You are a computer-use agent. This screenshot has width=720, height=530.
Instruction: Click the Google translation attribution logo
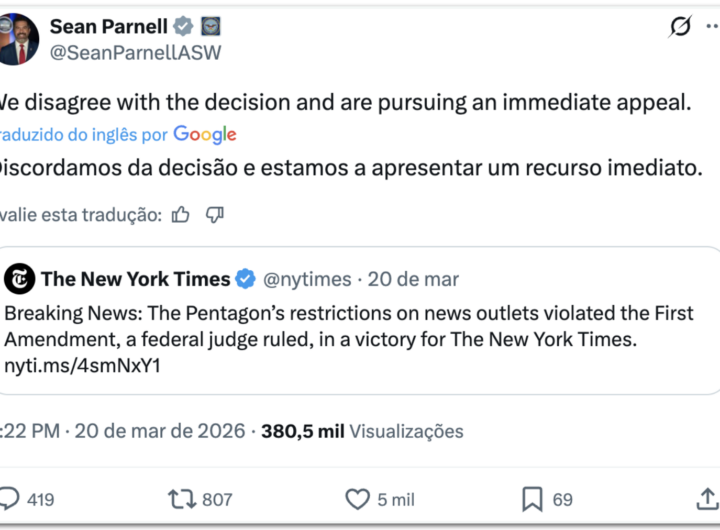(204, 134)
